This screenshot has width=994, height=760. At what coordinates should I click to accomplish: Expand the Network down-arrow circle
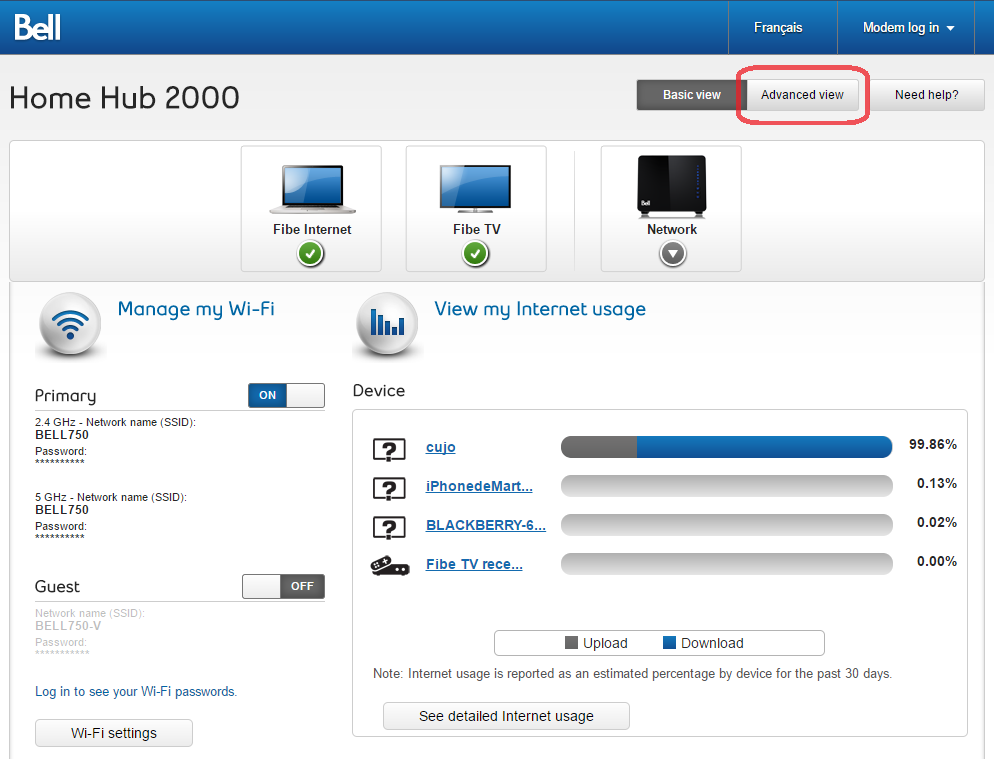point(673,254)
